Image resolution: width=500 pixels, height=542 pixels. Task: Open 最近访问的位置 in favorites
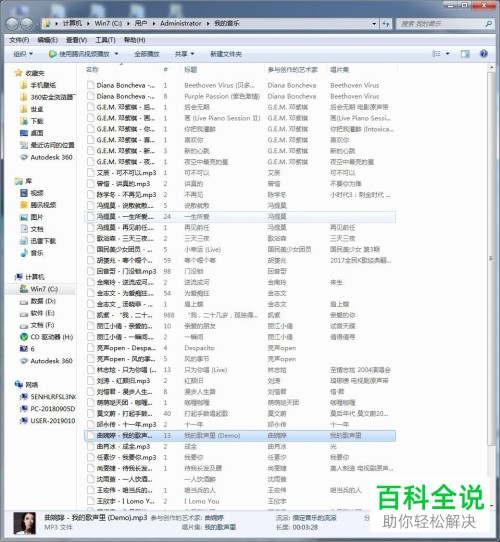coord(47,145)
